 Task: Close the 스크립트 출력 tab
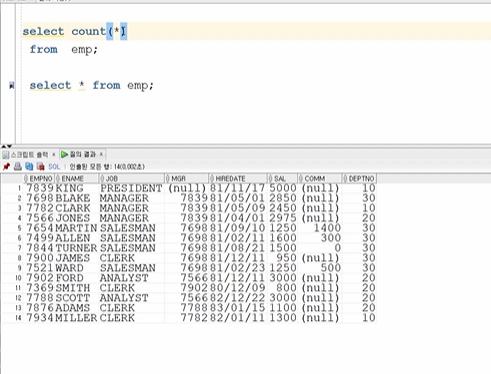53,155
